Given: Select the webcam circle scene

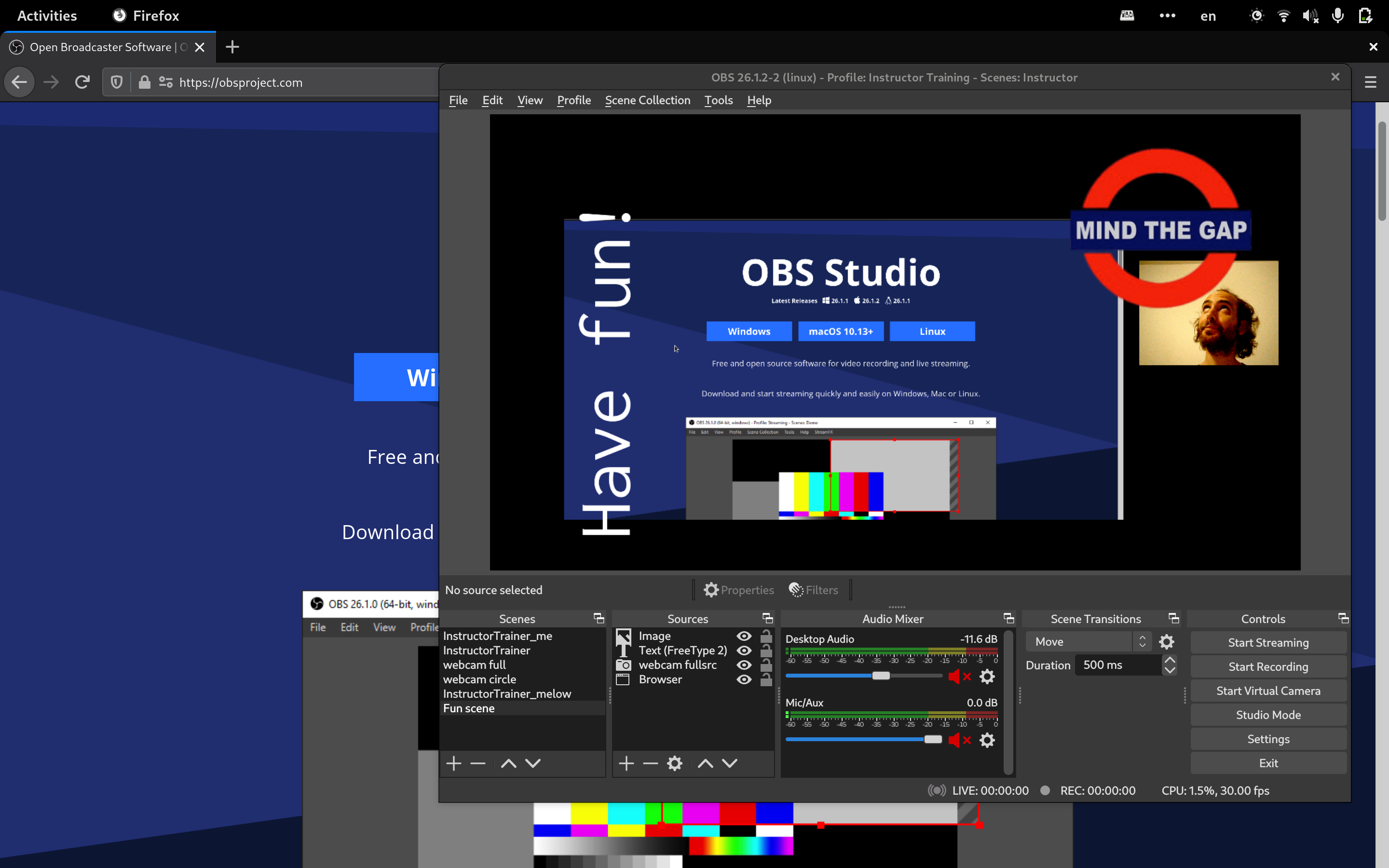Looking at the screenshot, I should tap(522, 679).
